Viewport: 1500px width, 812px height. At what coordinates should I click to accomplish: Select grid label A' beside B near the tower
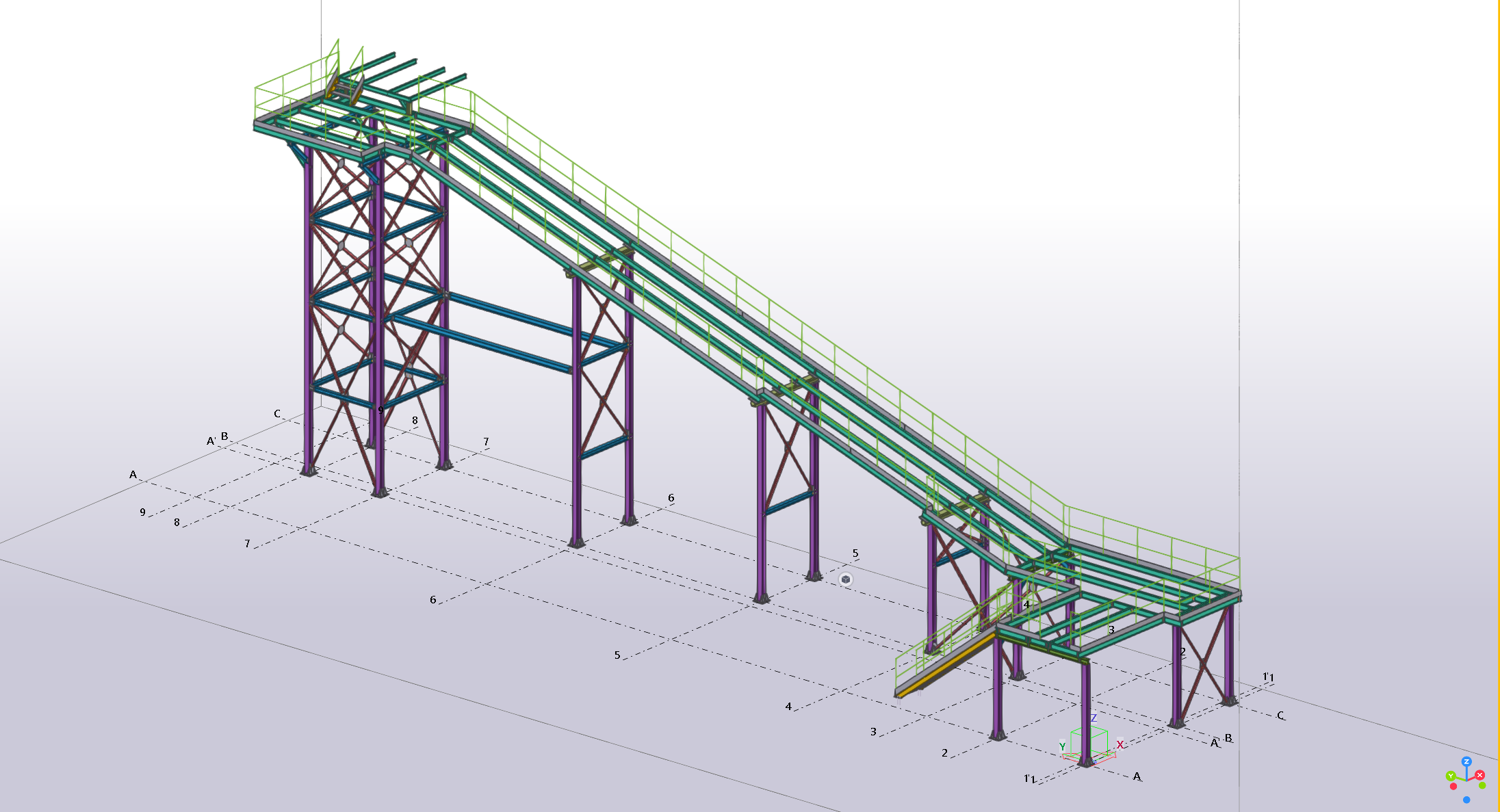coord(211,441)
